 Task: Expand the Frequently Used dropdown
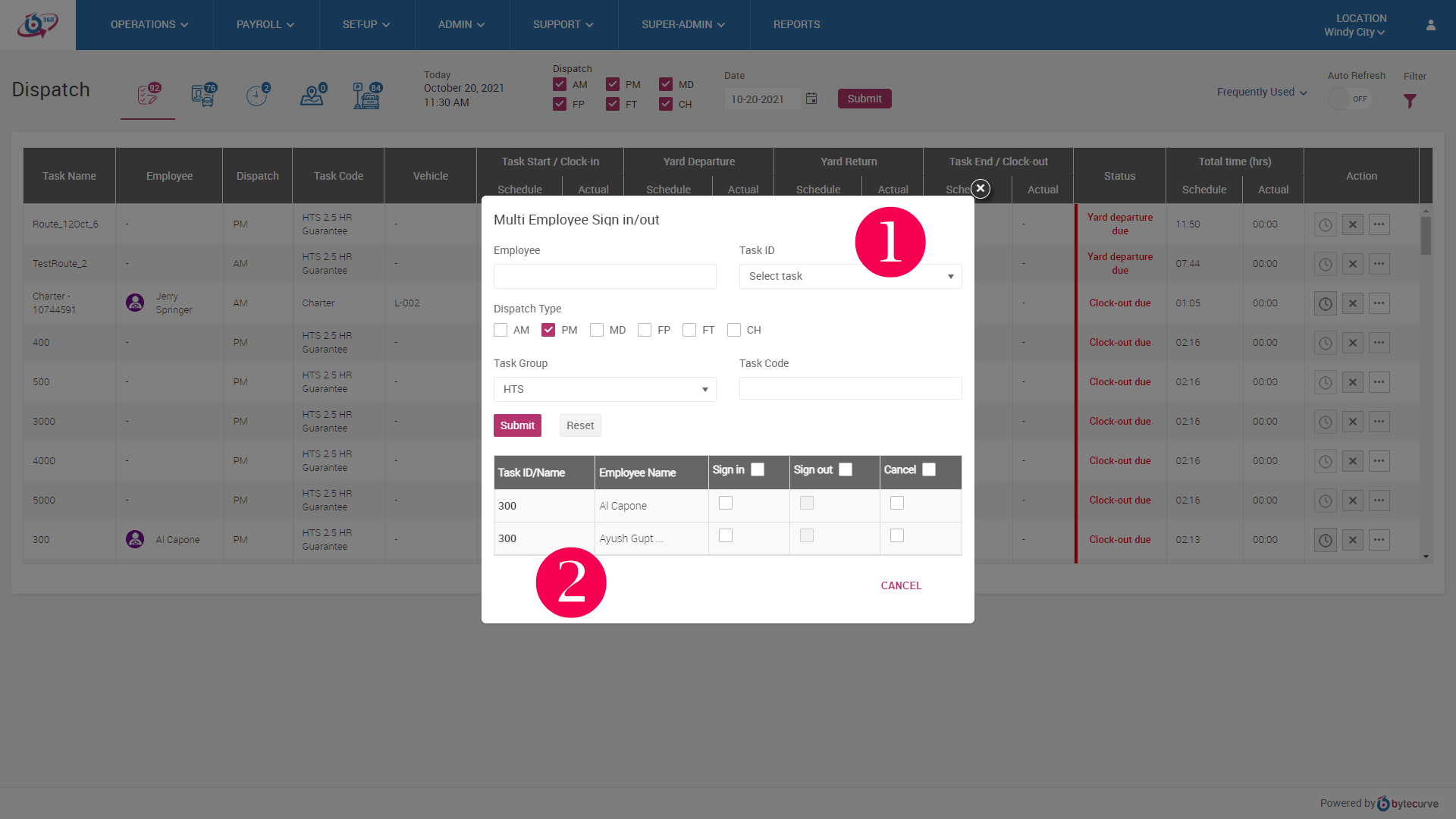(1262, 92)
